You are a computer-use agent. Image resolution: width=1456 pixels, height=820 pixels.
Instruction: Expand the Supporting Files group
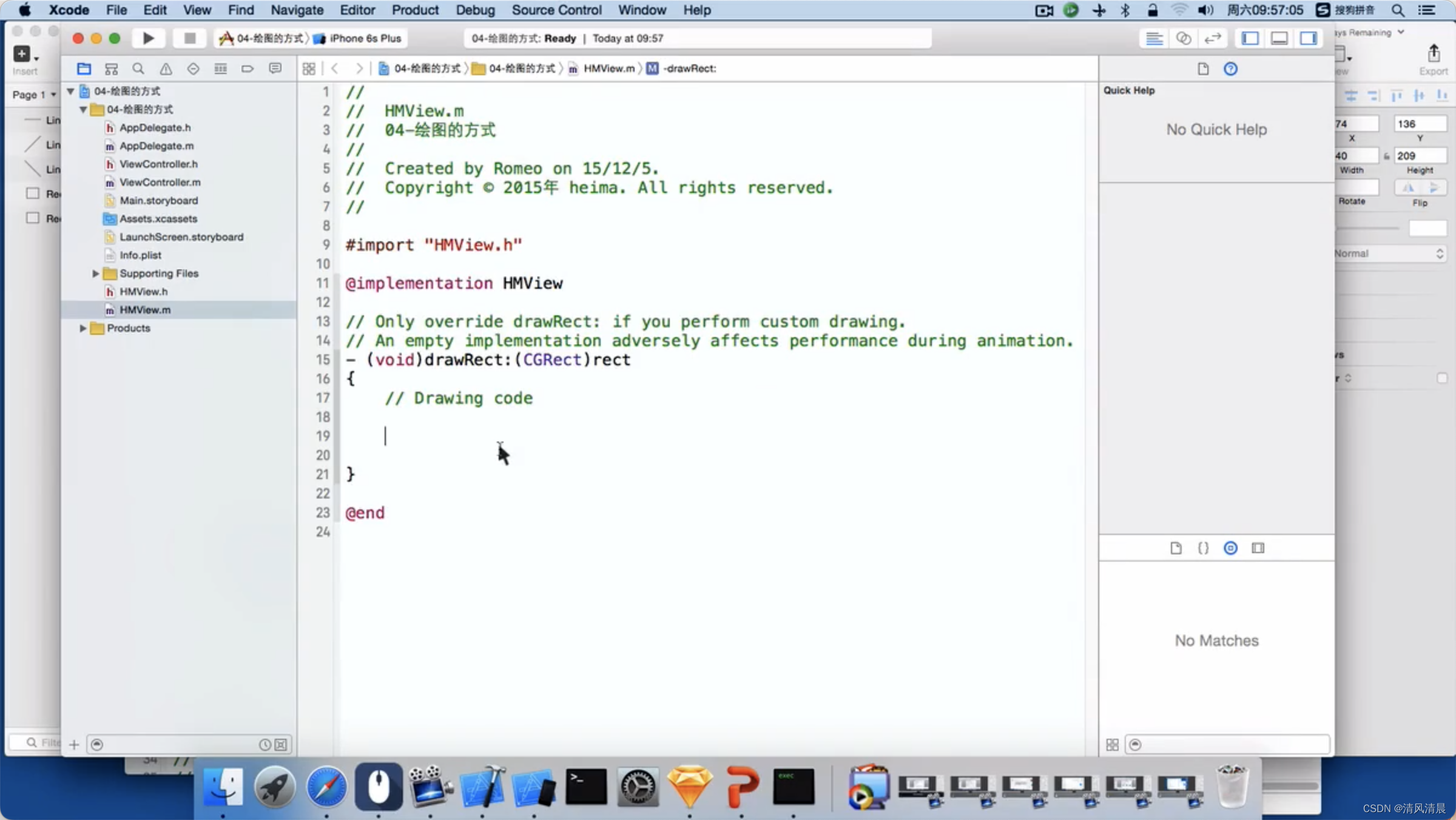pos(95,274)
